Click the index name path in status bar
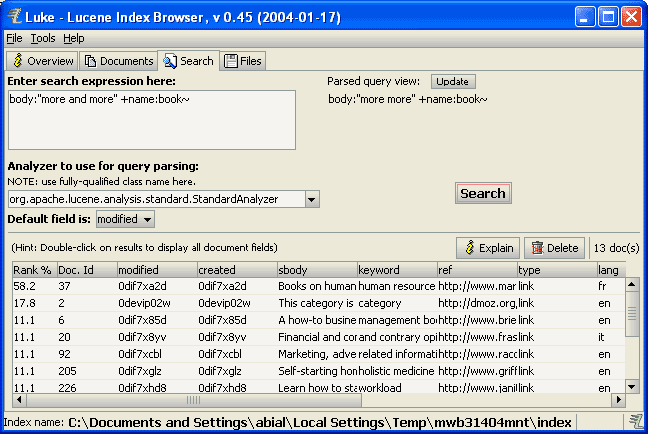 (x=320, y=422)
